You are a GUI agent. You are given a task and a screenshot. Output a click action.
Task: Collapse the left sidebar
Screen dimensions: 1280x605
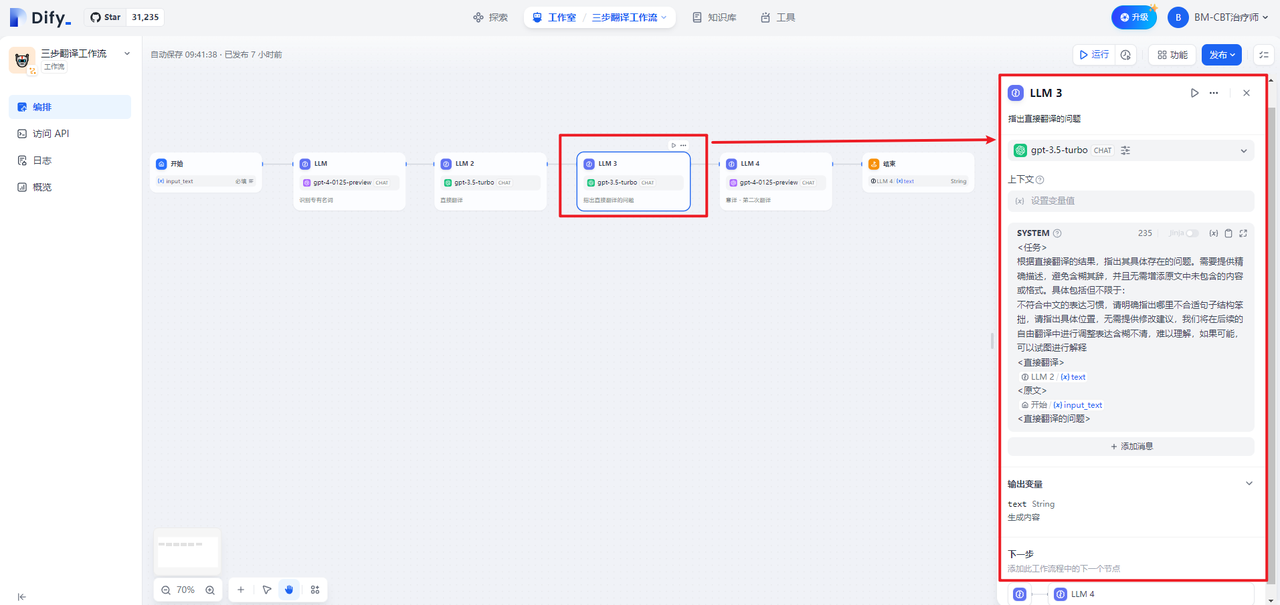[22, 596]
